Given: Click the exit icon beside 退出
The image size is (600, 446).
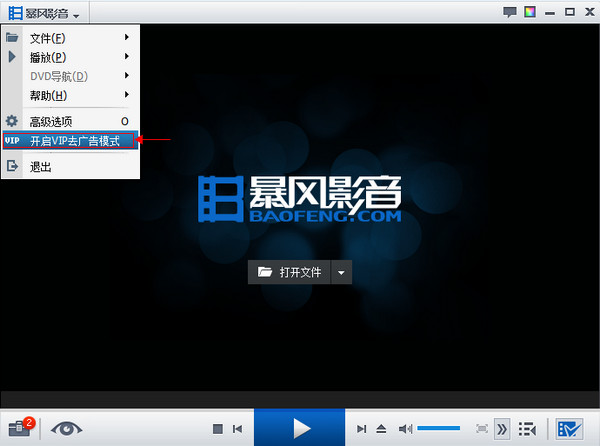Looking at the screenshot, I should [12, 166].
